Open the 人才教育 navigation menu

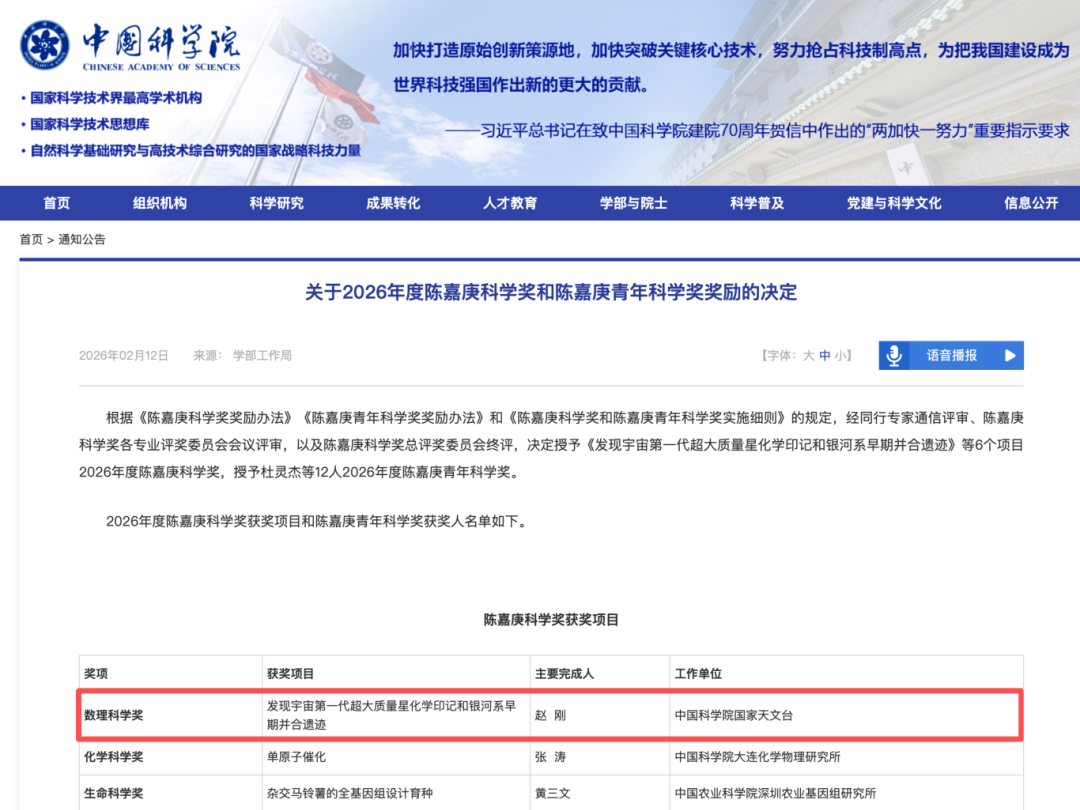[510, 203]
